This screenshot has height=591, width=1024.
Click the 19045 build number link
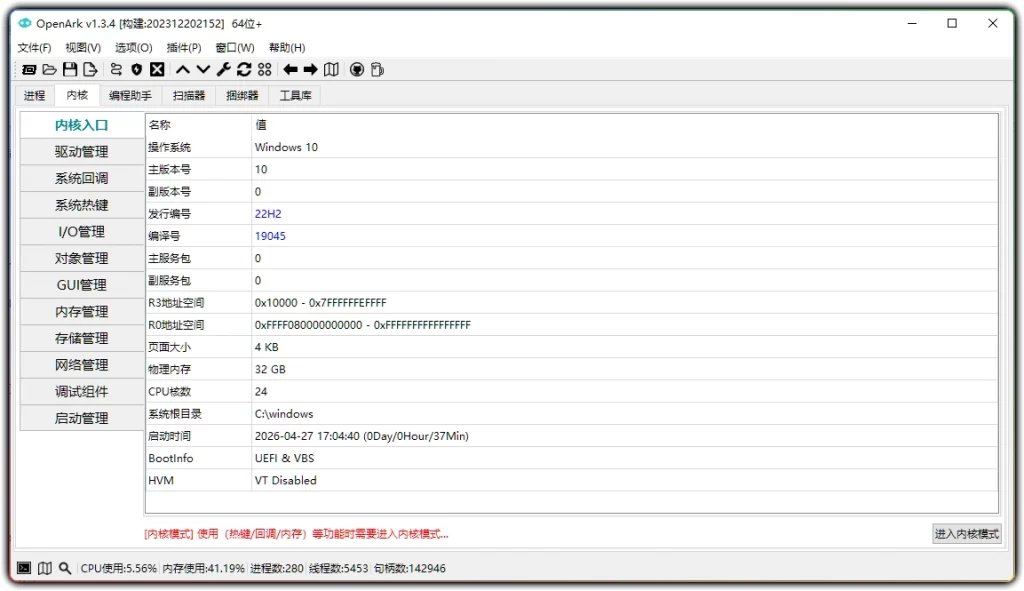pos(270,235)
